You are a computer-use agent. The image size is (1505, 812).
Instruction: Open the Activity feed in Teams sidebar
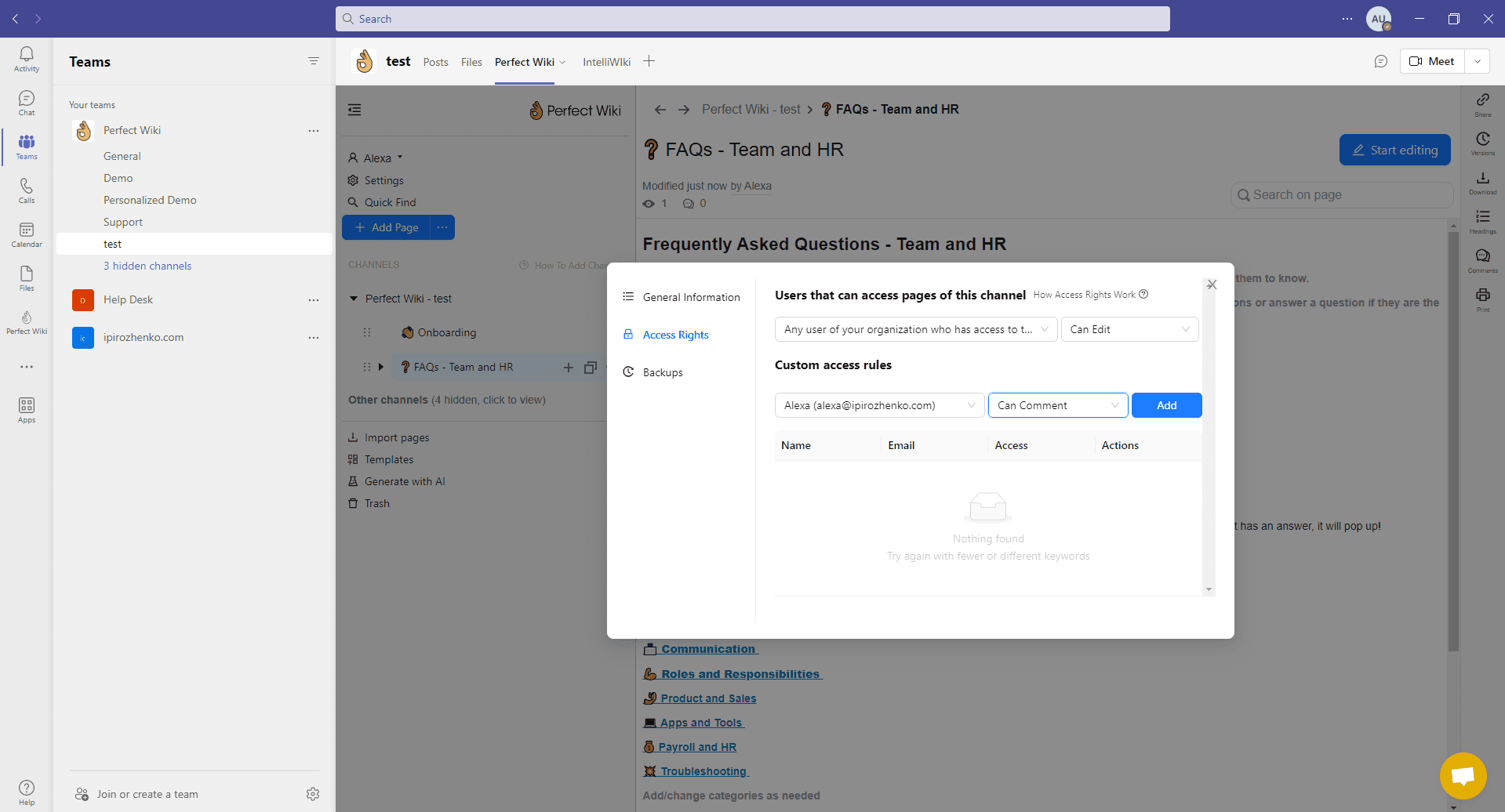(x=27, y=59)
